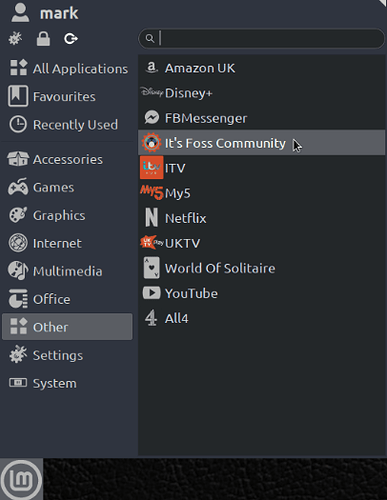This screenshot has height=500, width=387.
Task: Click the logout icon
Action: (71, 39)
